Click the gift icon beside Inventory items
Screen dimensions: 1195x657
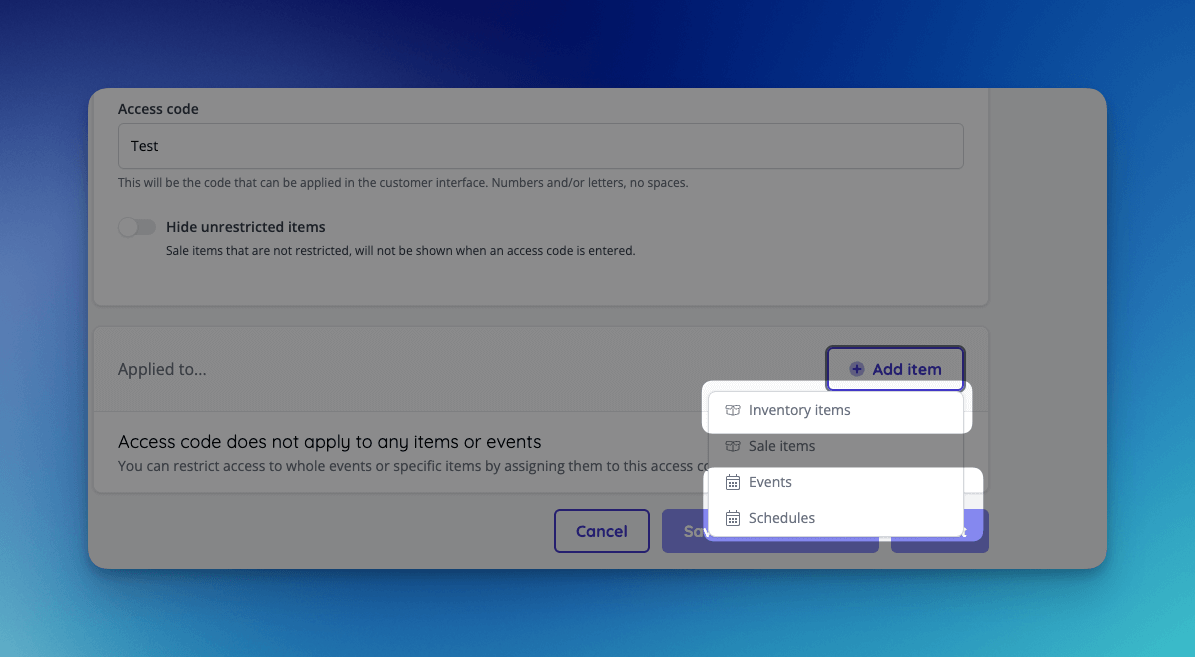click(731, 410)
